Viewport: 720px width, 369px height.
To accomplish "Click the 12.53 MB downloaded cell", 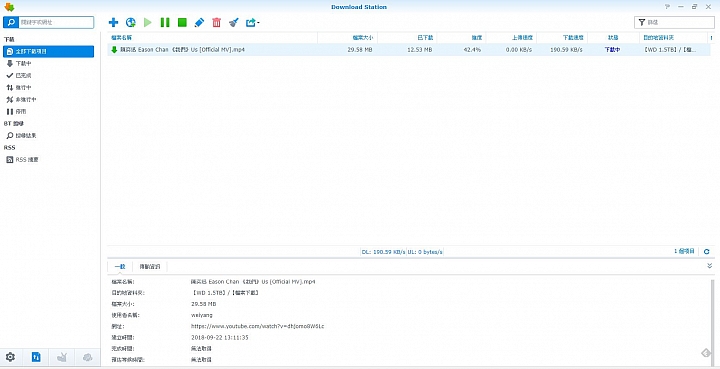I will pos(420,50).
